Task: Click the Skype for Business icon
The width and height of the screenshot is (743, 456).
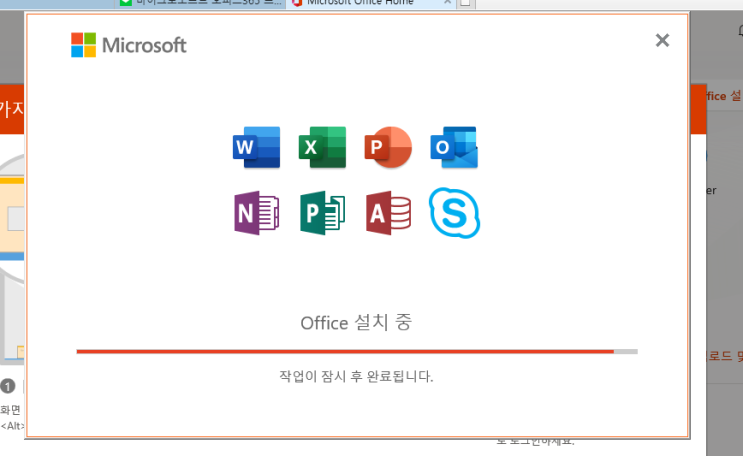Action: click(454, 213)
